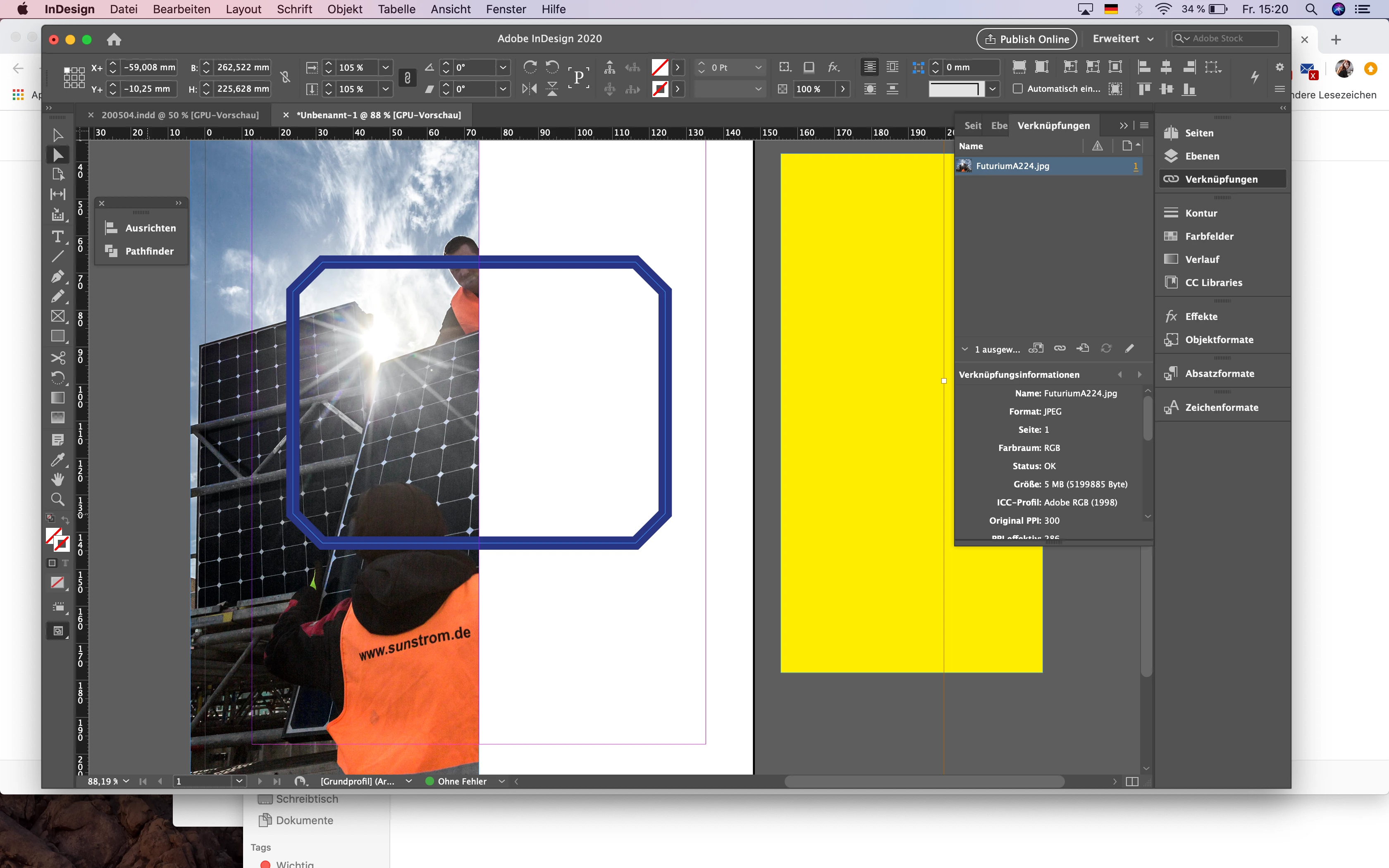Screen dimensions: 1389x868
Task: Click the Rectangle Frame tool
Action: [x=57, y=316]
